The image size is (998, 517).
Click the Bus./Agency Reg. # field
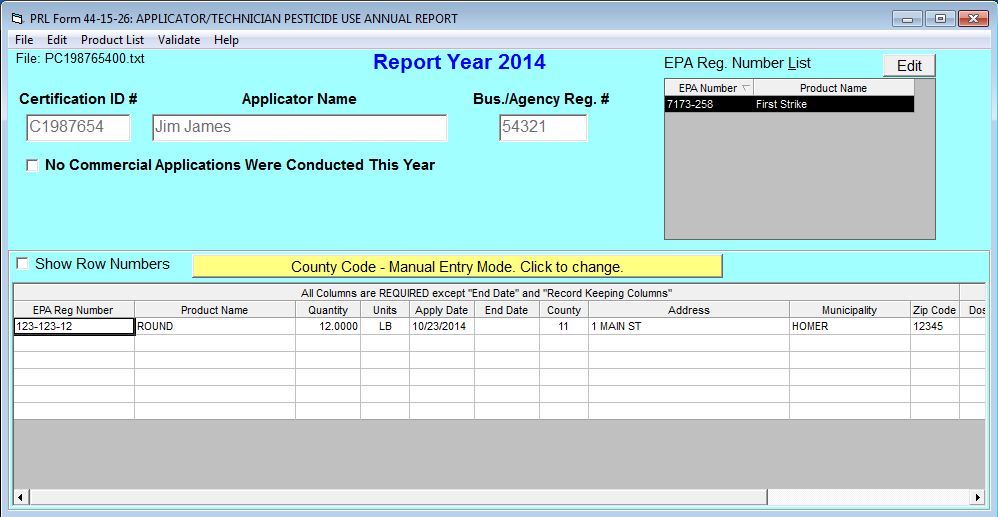click(542, 127)
